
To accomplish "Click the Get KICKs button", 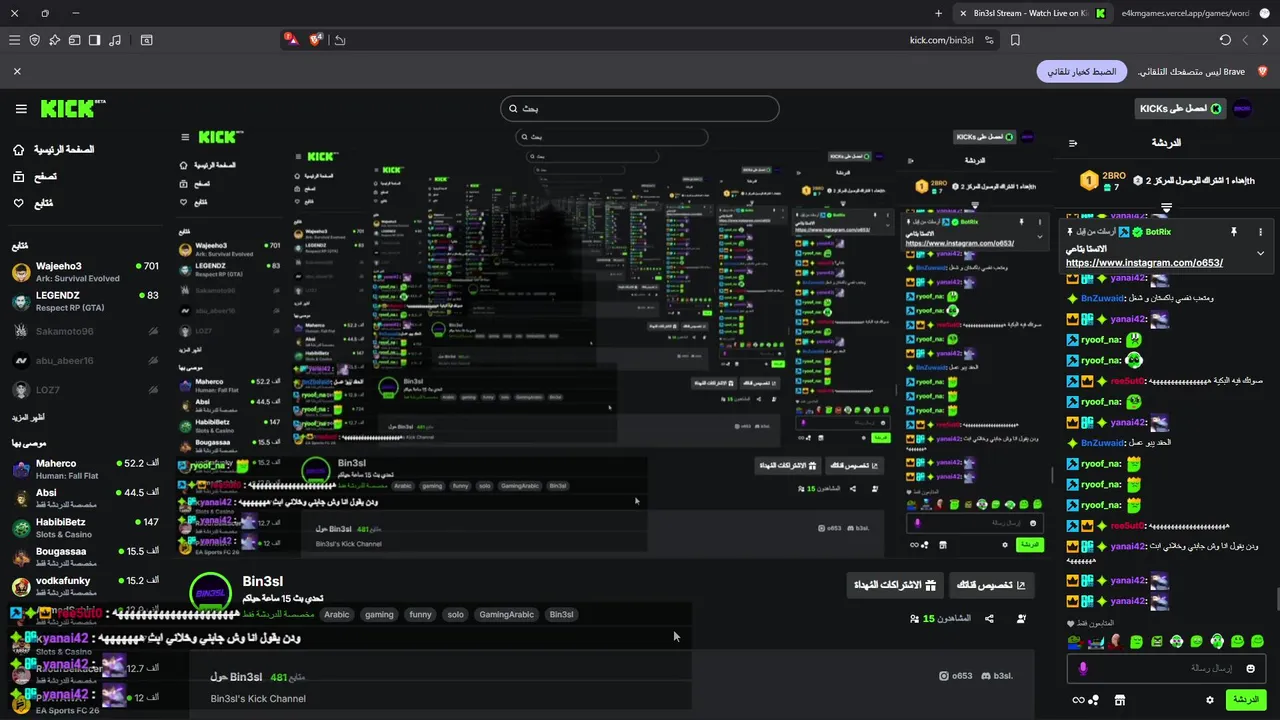I will [1180, 108].
